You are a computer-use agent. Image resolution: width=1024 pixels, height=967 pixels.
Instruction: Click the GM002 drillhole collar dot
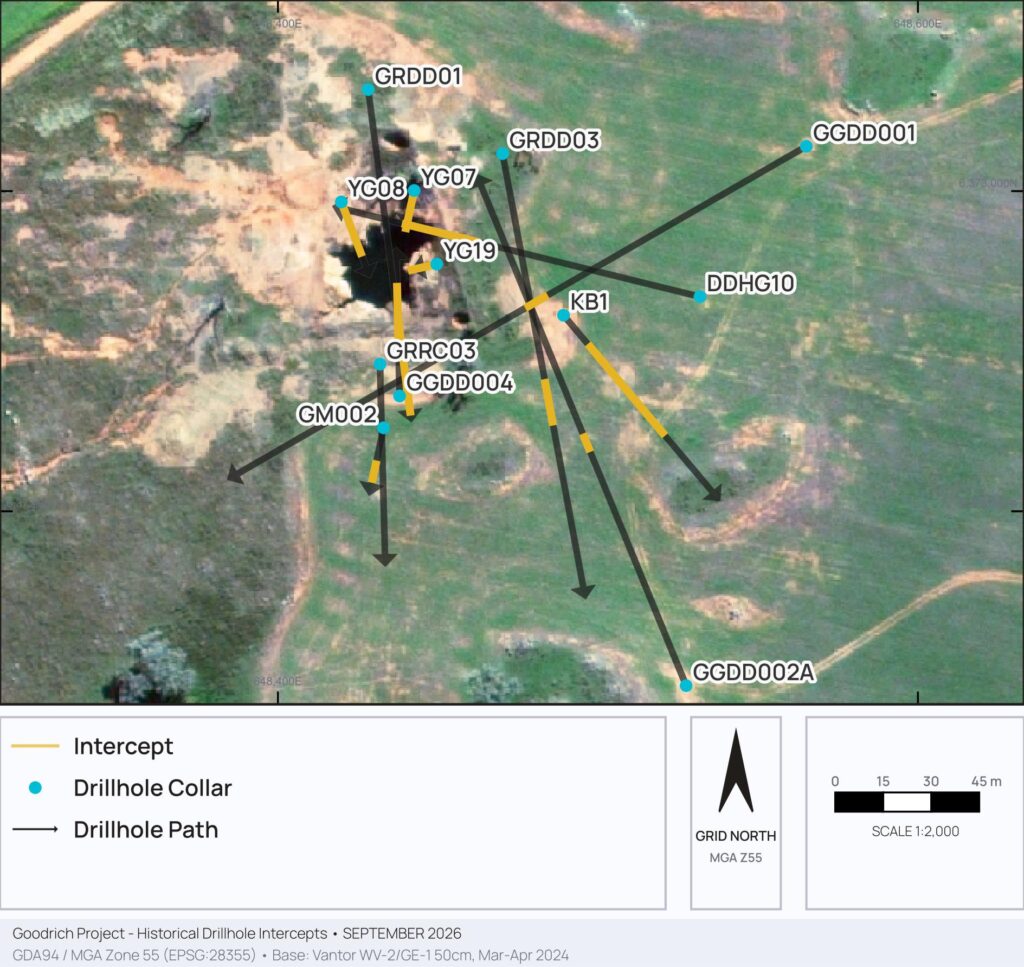point(384,428)
